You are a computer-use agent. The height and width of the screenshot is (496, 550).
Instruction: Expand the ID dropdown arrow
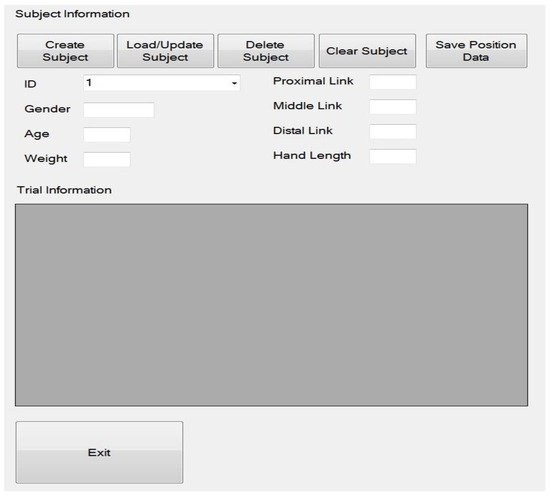point(234,83)
